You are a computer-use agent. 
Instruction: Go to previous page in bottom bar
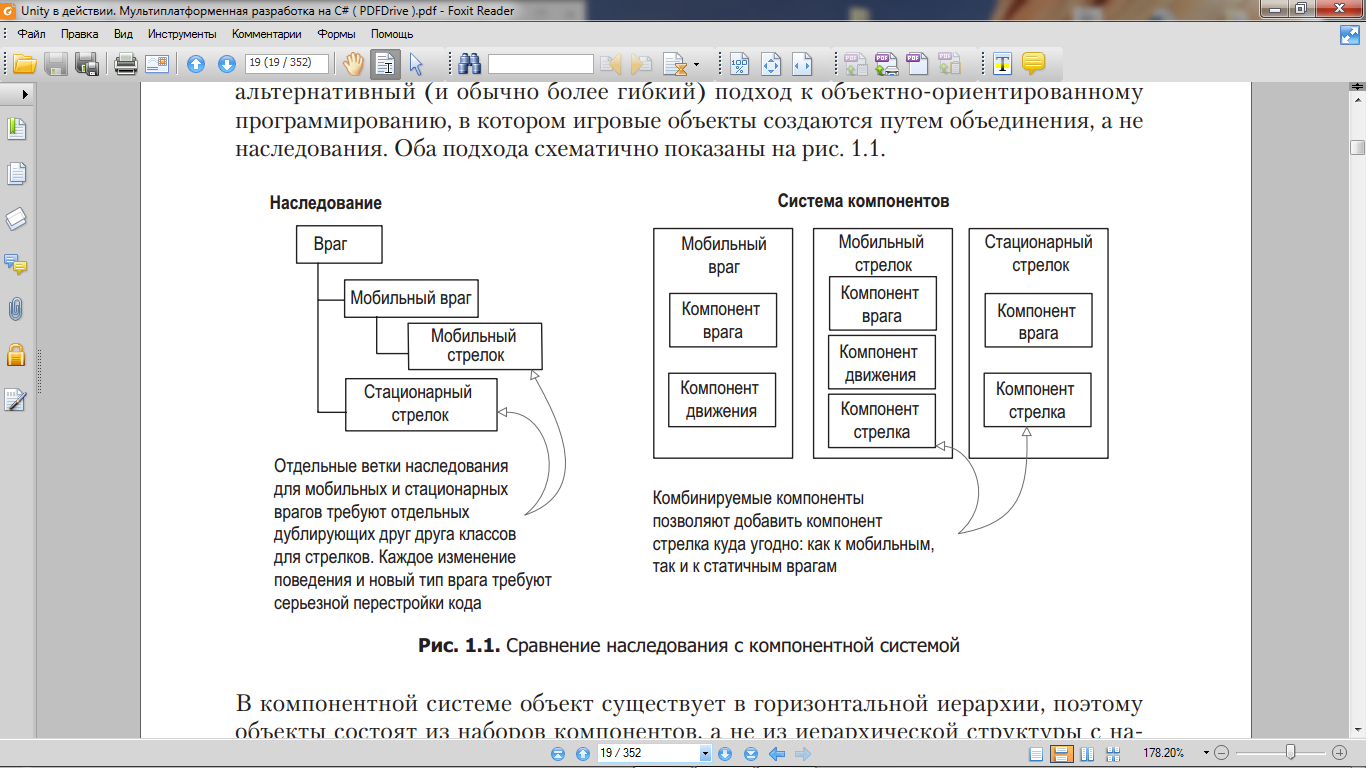click(x=583, y=753)
